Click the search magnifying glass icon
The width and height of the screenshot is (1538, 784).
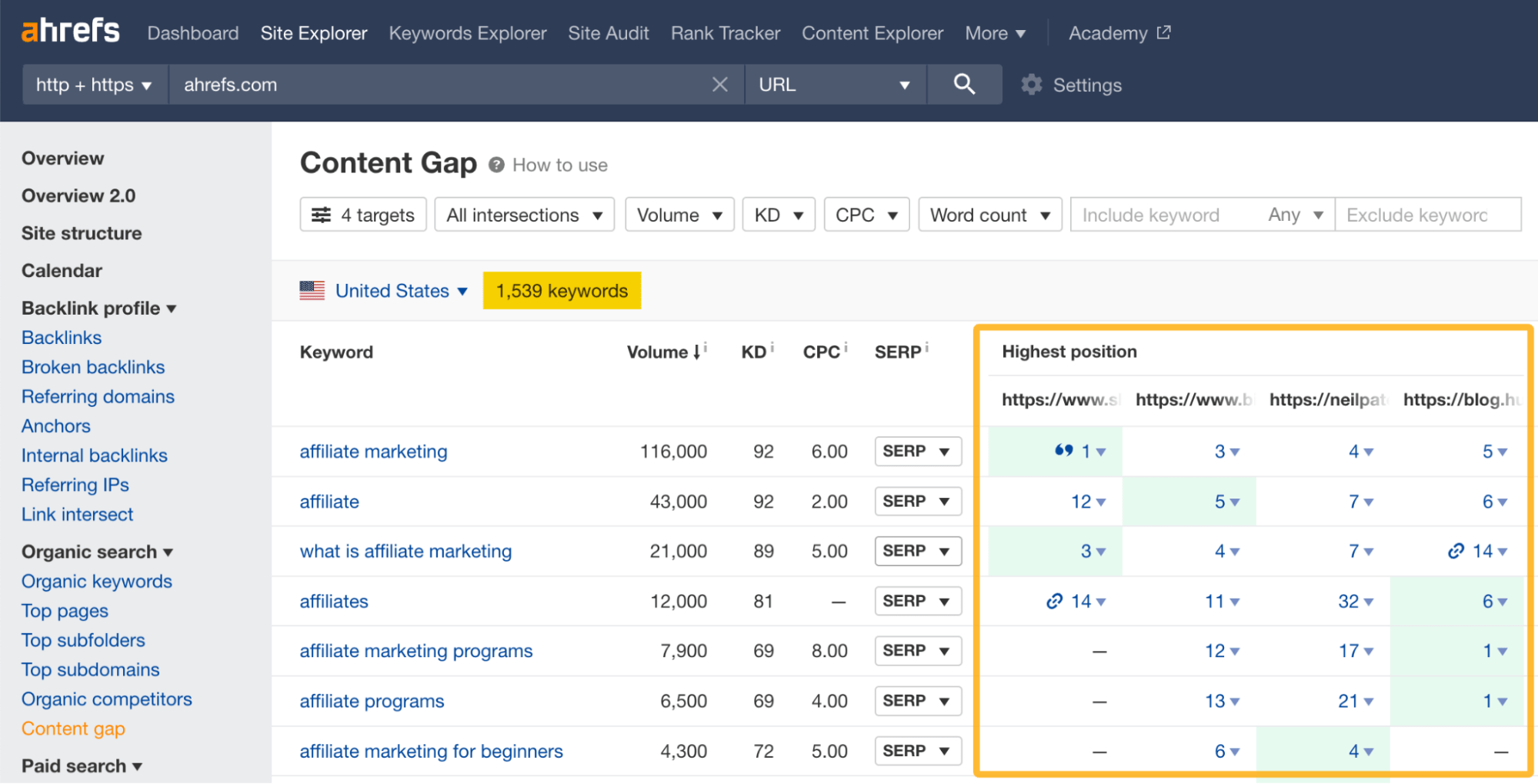965,85
